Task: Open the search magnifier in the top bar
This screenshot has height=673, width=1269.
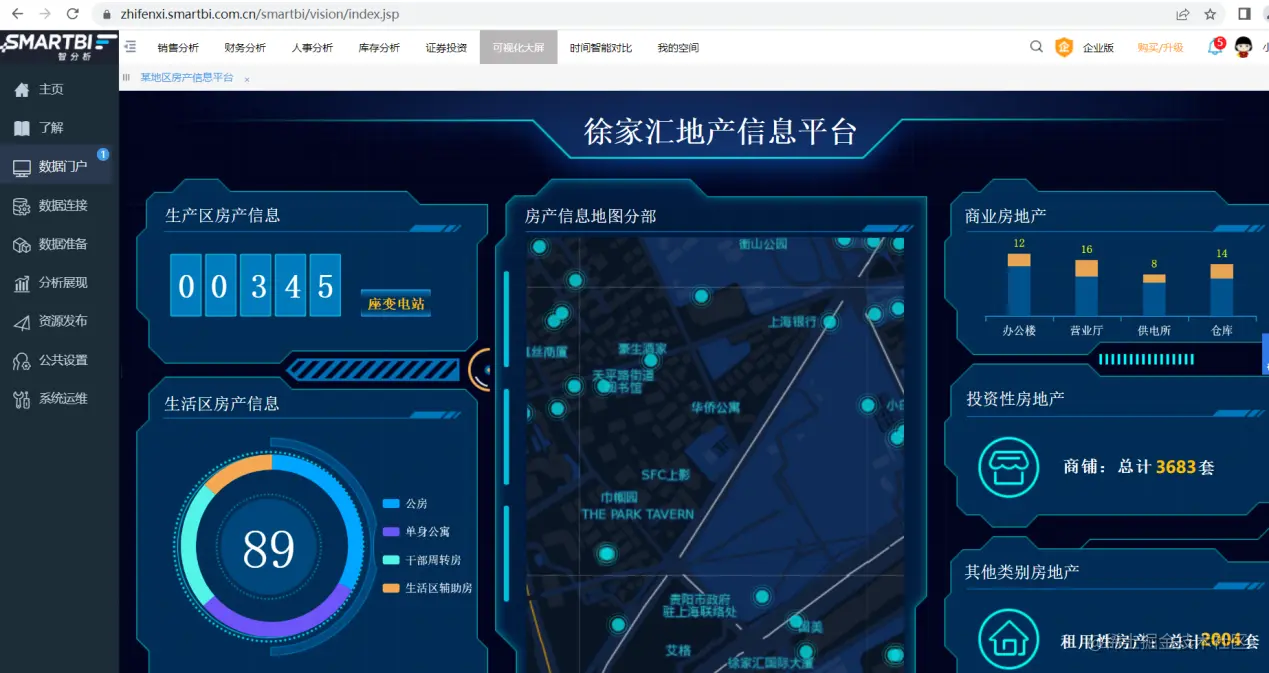Action: point(1036,46)
